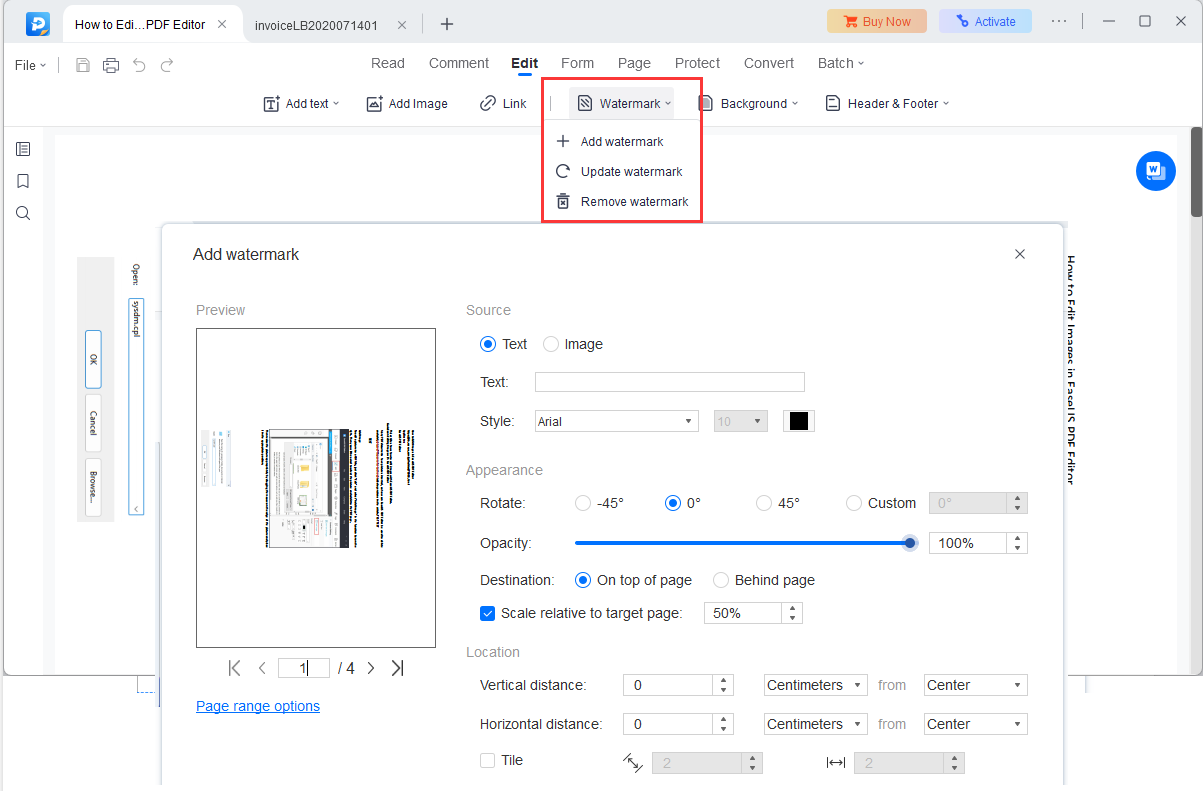Select -45° rotation option

pos(583,503)
